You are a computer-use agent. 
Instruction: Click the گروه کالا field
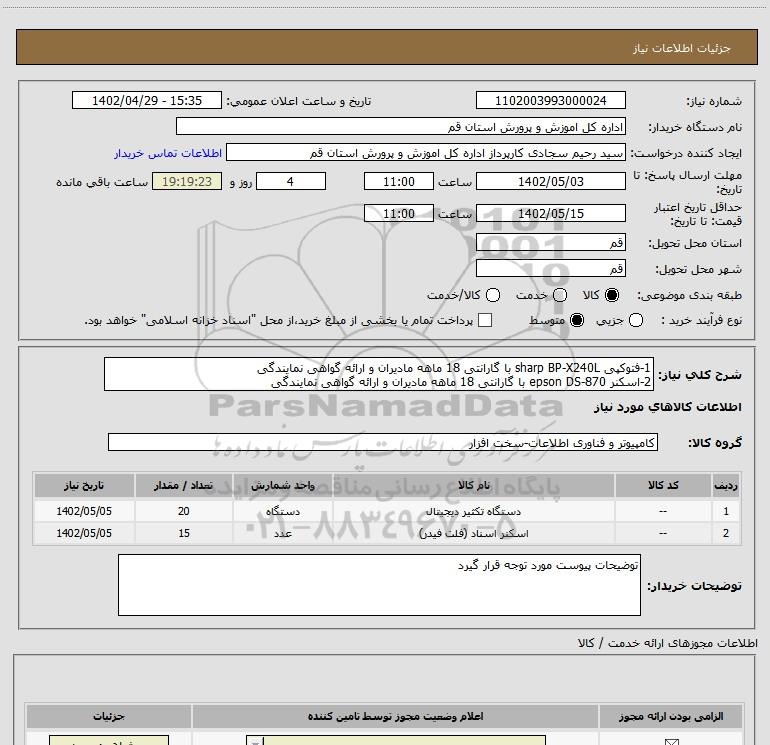point(383,442)
